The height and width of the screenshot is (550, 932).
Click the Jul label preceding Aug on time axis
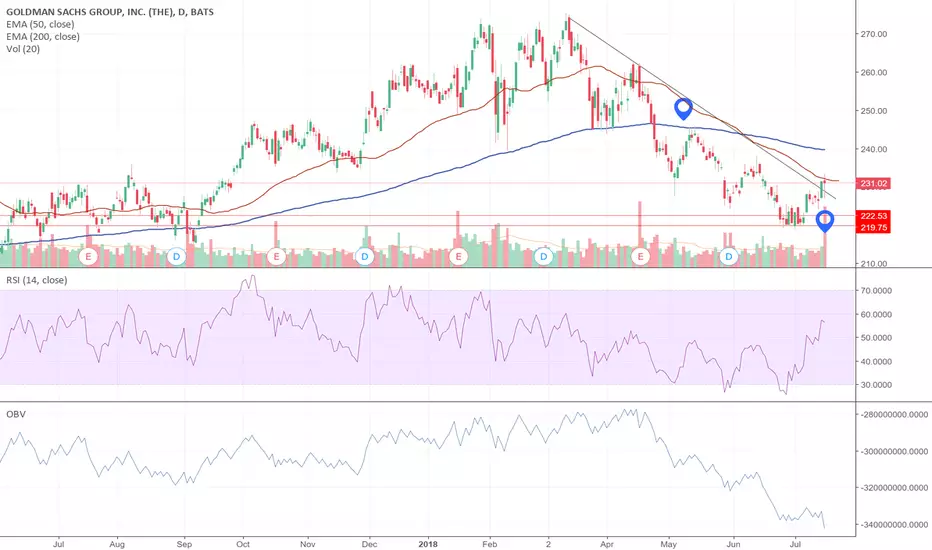58,544
